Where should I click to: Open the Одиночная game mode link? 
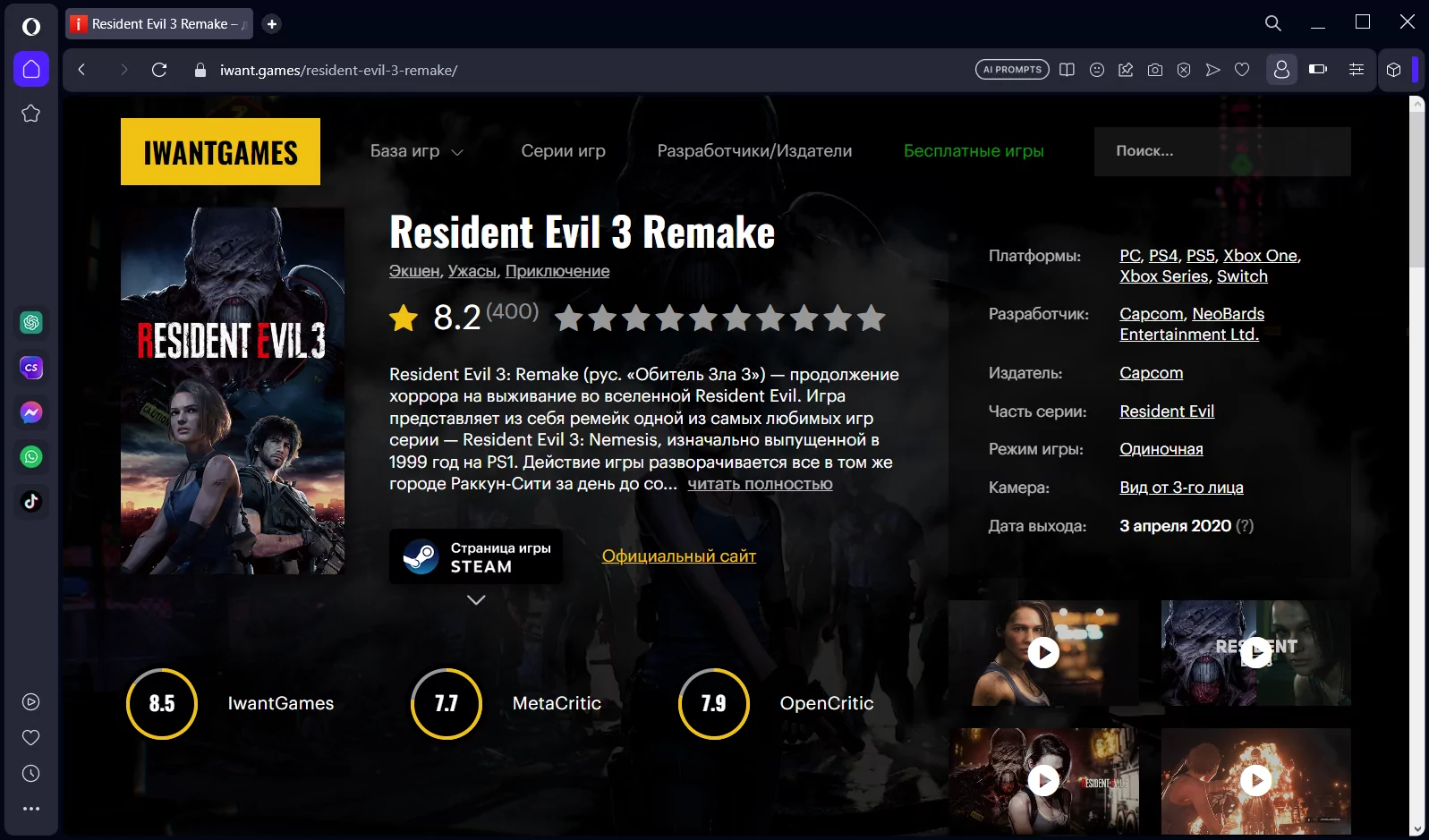pos(1161,449)
